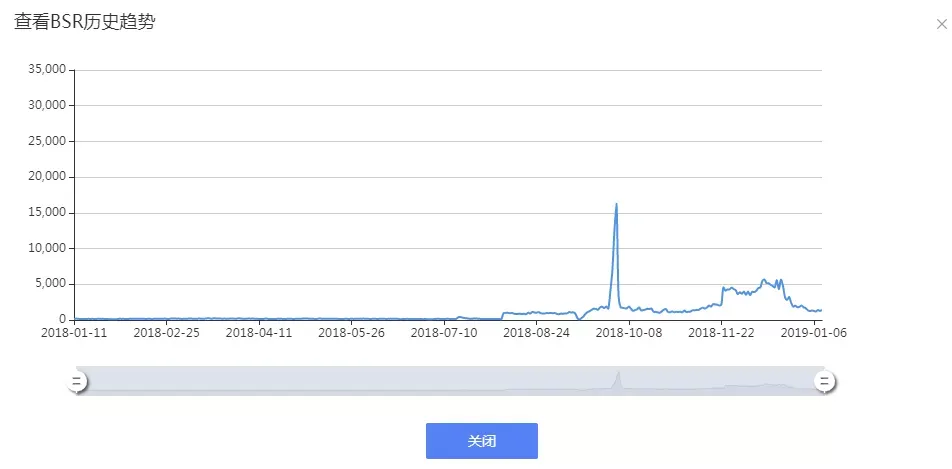Close the BSR history dialog X icon
Image resolution: width=952 pixels, height=469 pixels.
point(941,26)
